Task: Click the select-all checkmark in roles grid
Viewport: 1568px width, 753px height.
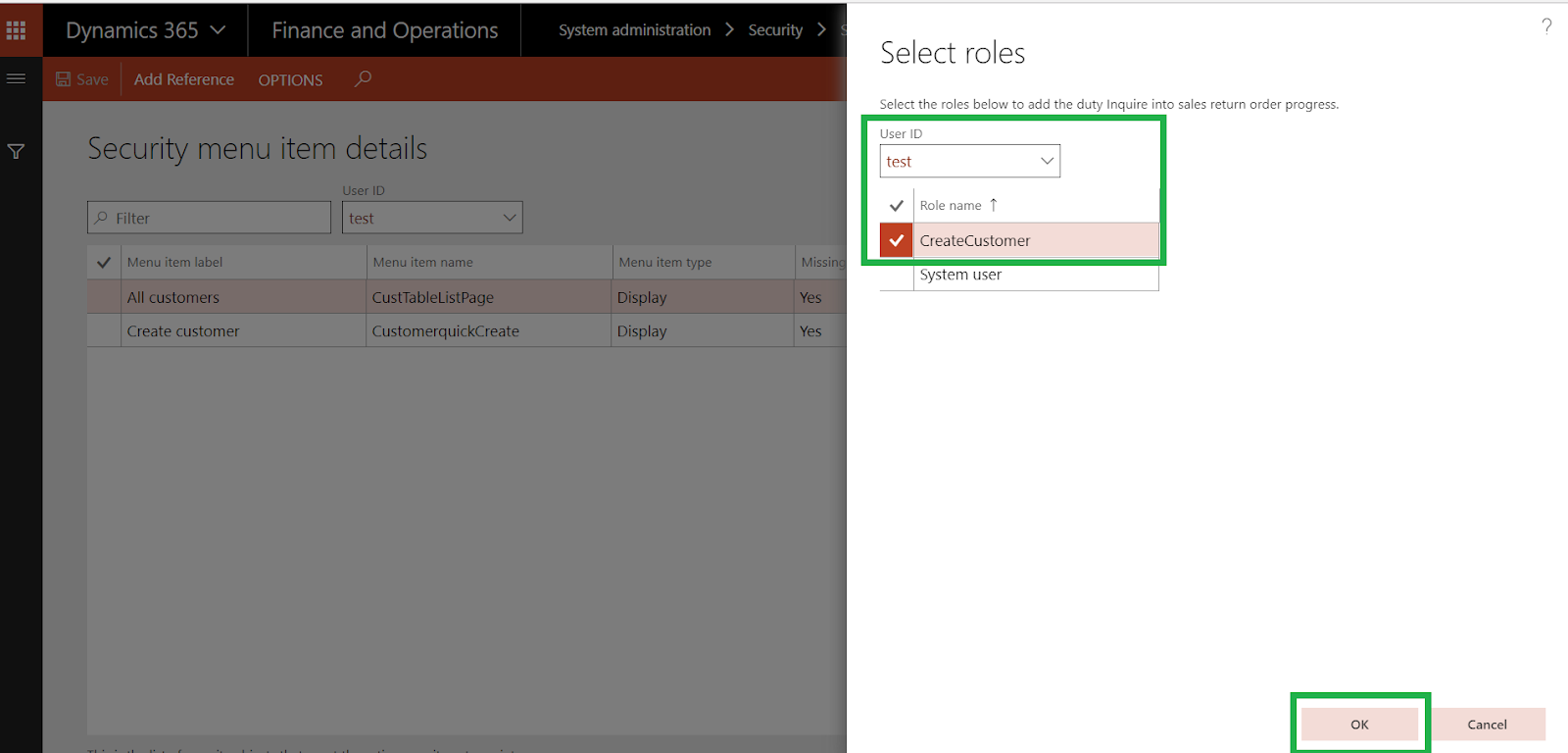Action: tap(896, 205)
